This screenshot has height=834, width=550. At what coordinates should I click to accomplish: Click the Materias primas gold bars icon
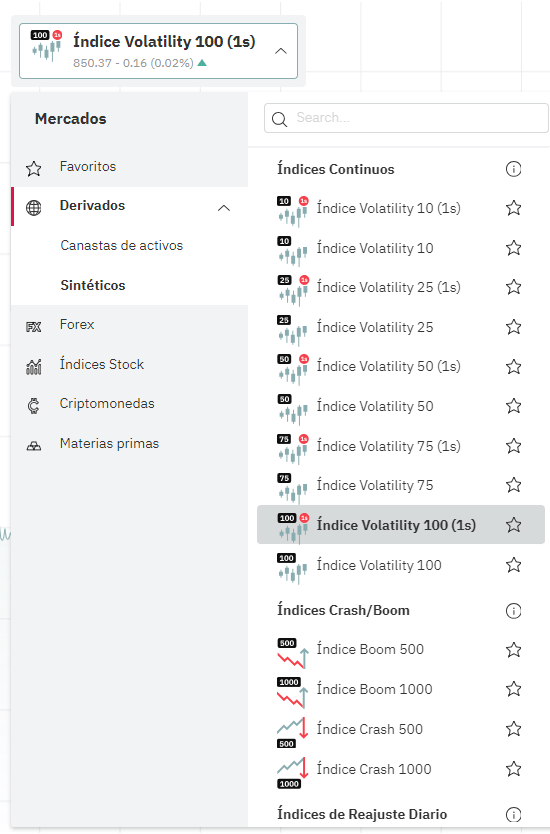tap(34, 446)
